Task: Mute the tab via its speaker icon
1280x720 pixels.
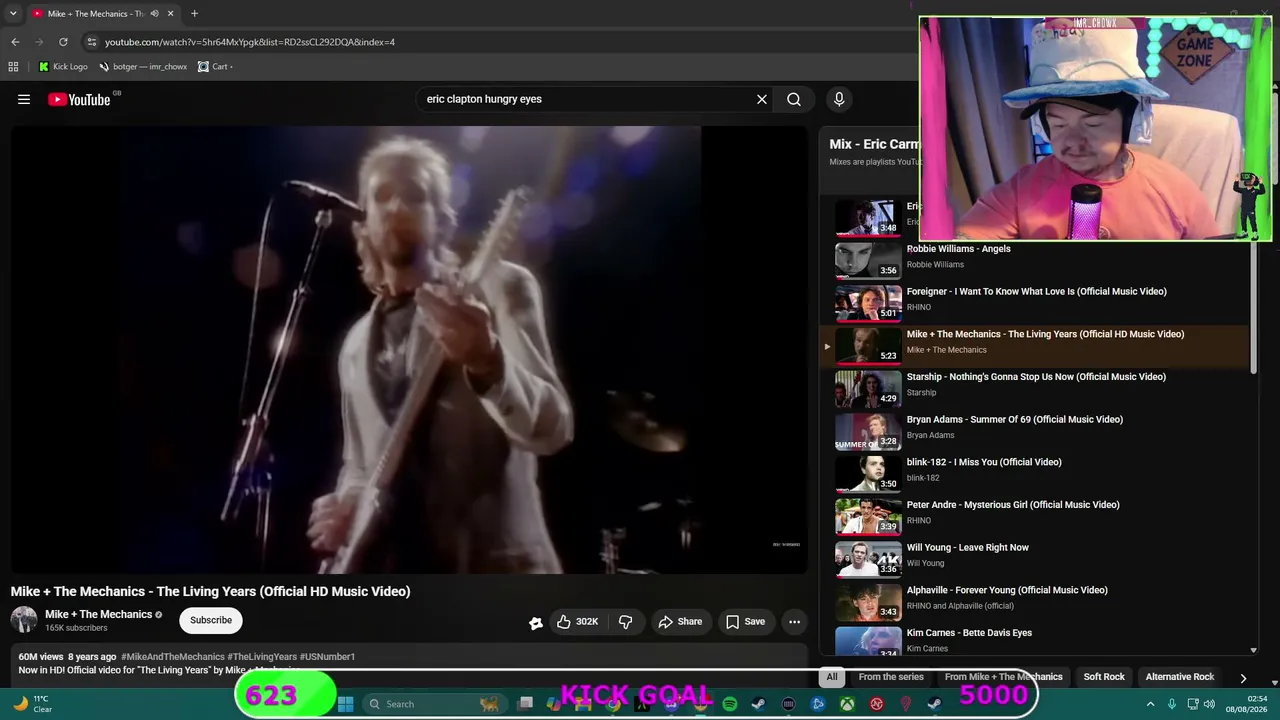Action: (x=154, y=14)
